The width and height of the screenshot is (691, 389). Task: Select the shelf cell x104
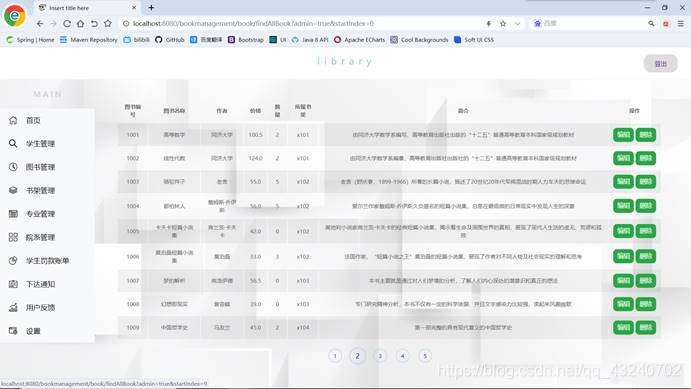click(x=303, y=327)
